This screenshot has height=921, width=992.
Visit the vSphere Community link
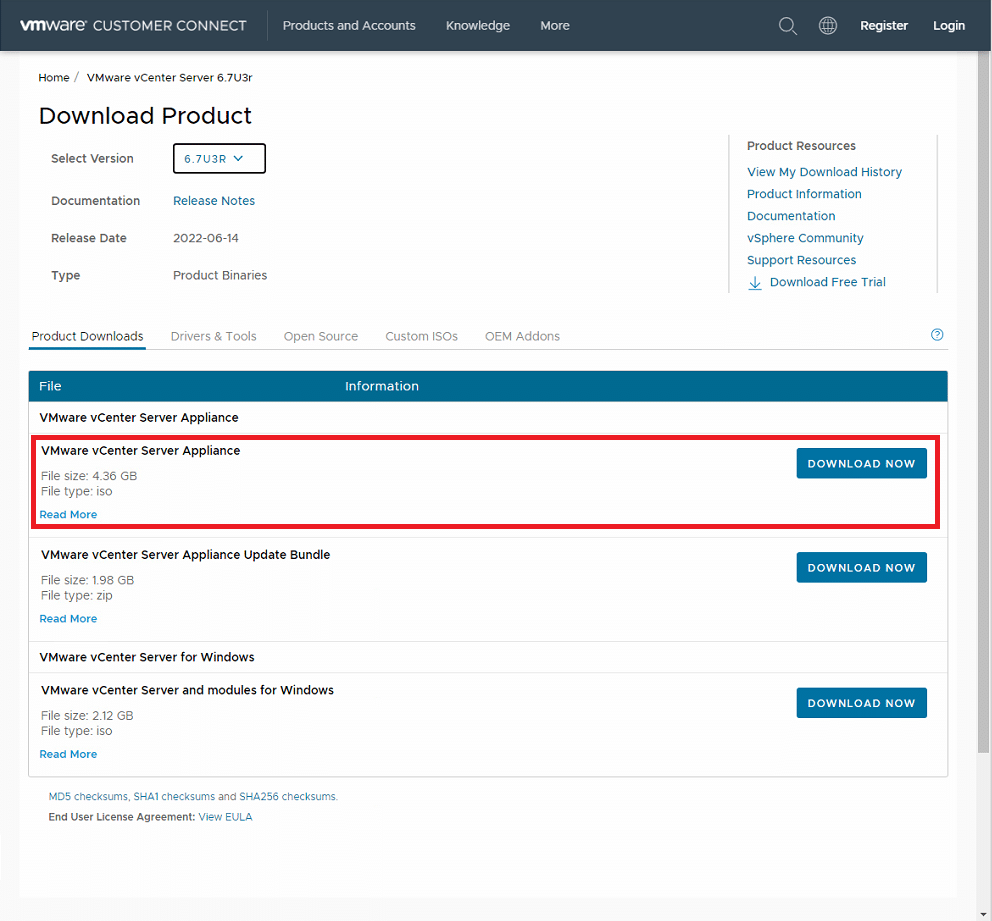pos(805,238)
